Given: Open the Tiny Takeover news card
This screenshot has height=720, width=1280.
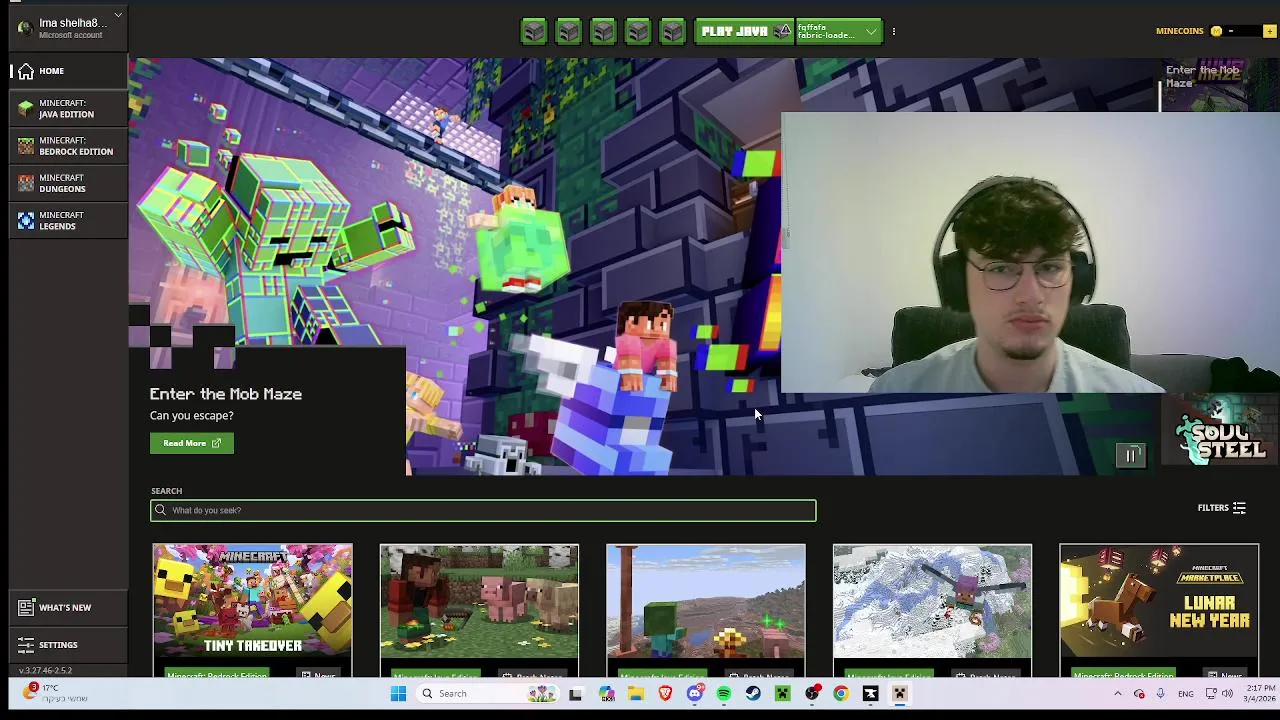Looking at the screenshot, I should tap(253, 610).
